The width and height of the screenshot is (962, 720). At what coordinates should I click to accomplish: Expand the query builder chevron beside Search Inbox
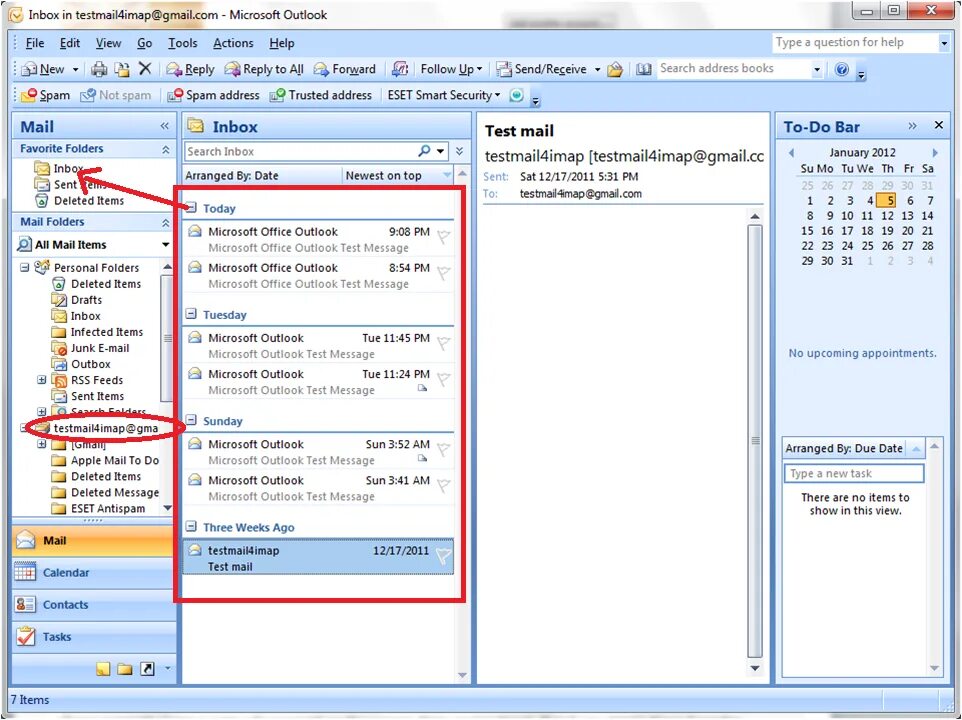point(460,151)
